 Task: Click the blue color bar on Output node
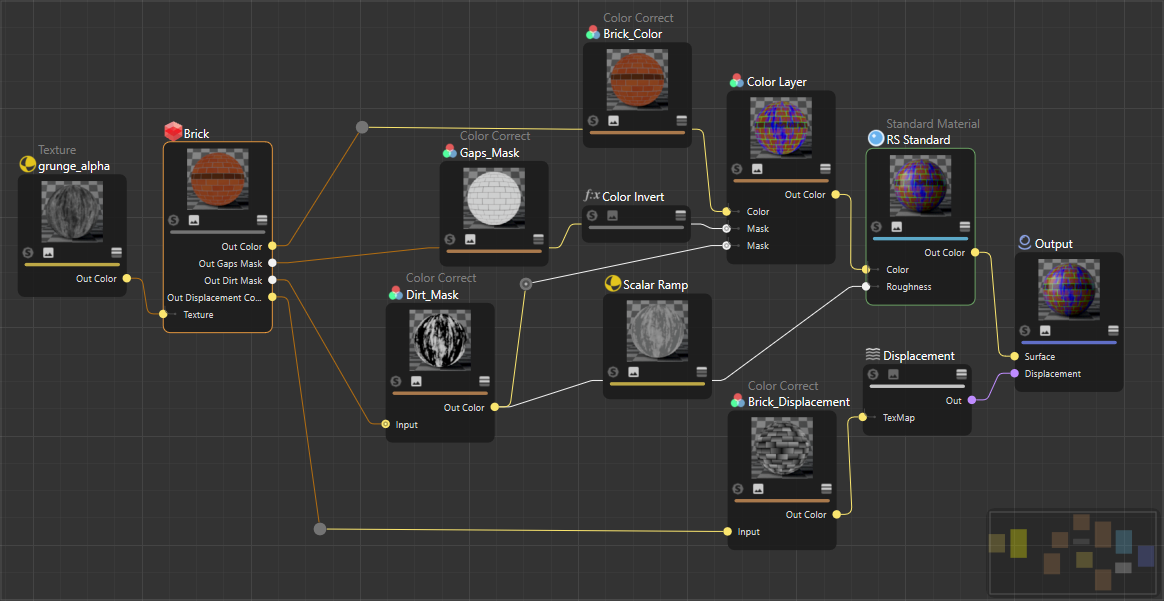click(x=1068, y=342)
